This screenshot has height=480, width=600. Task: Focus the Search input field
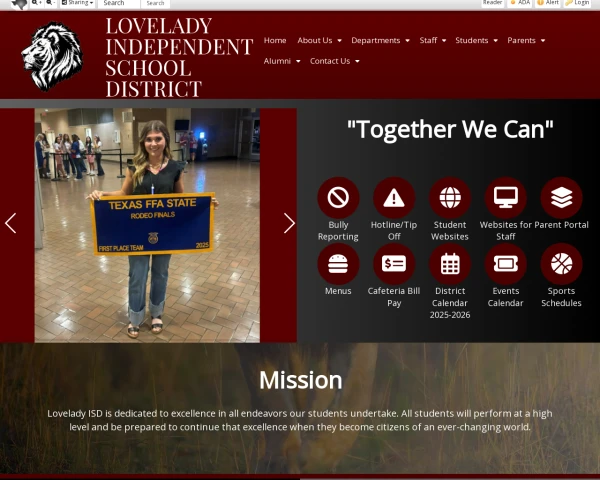119,3
